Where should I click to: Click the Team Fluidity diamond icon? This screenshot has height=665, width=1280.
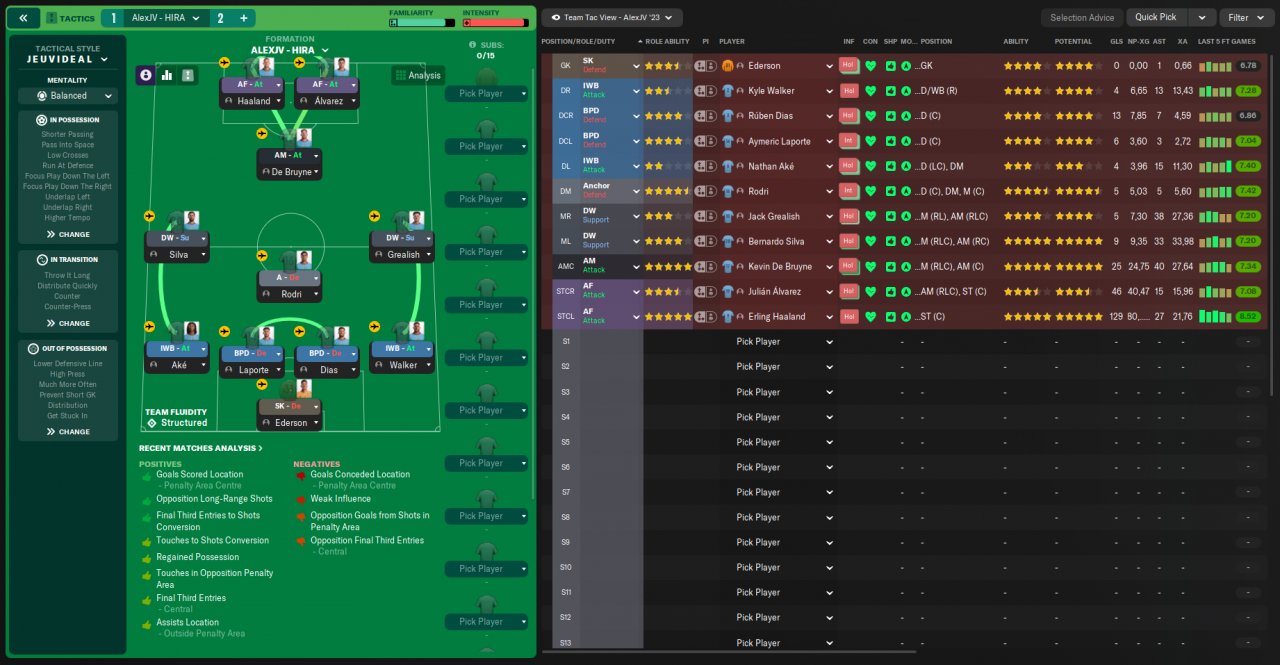point(151,423)
